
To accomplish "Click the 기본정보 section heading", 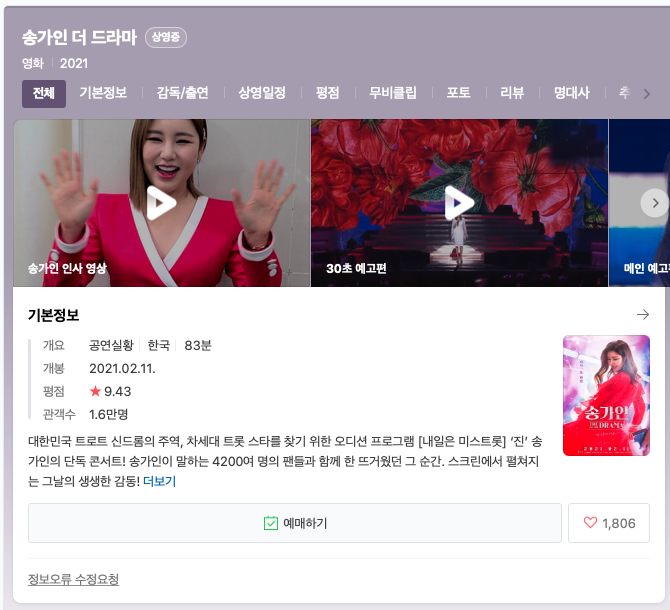I will pyautogui.click(x=53, y=315).
